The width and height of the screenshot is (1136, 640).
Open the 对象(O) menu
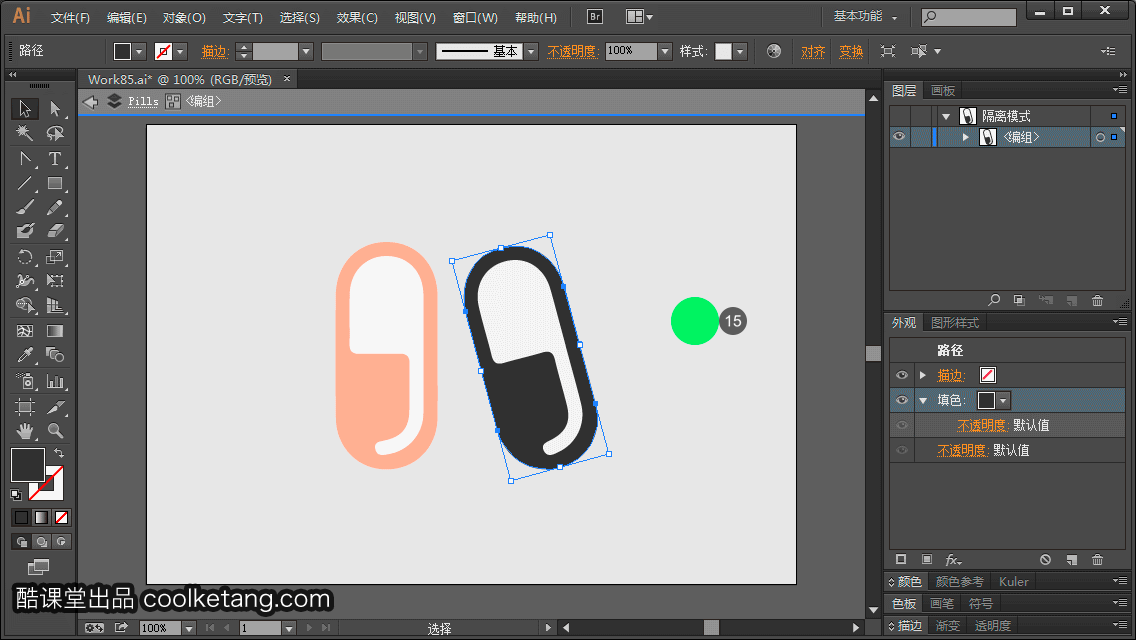pyautogui.click(x=184, y=17)
